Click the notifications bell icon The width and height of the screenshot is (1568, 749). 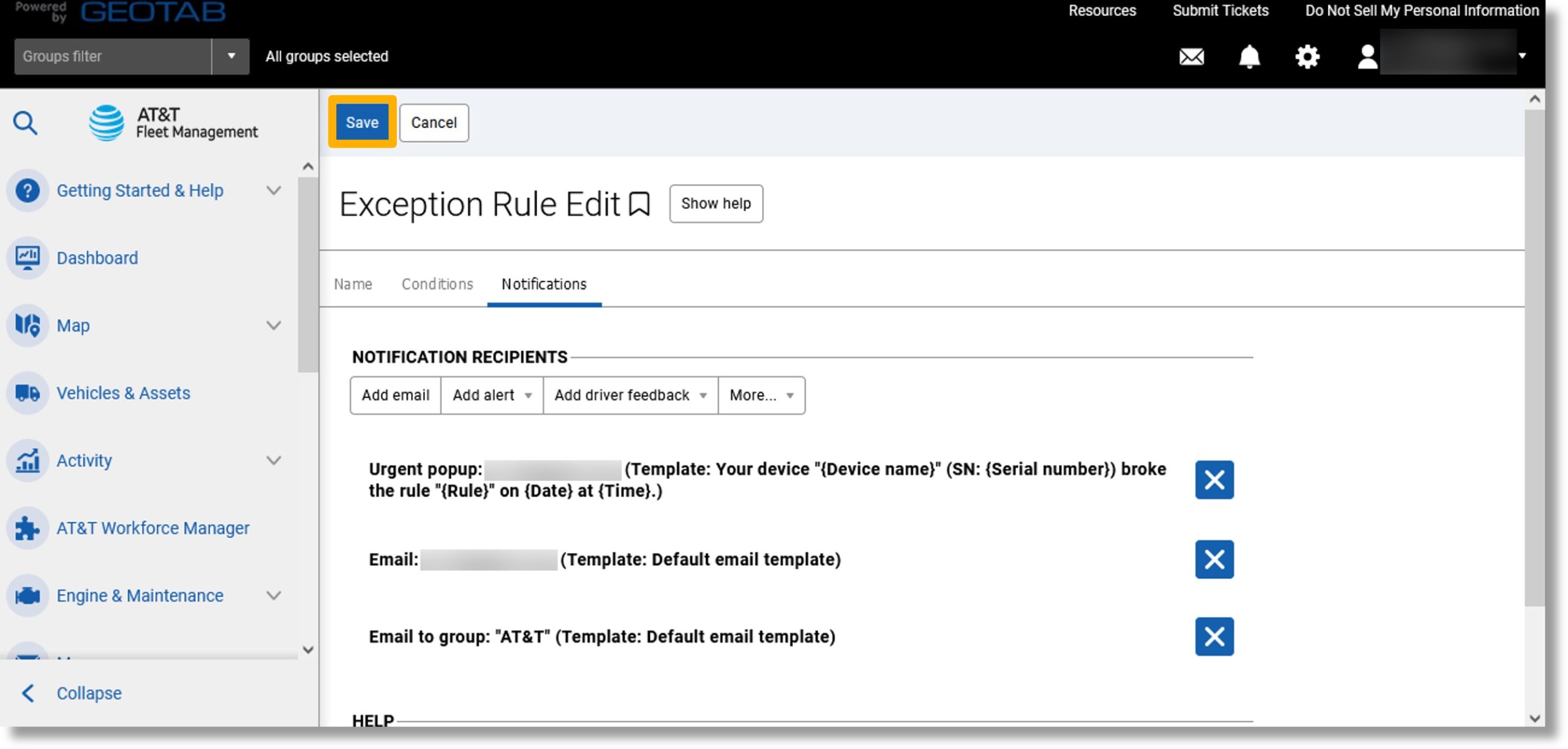(x=1249, y=55)
